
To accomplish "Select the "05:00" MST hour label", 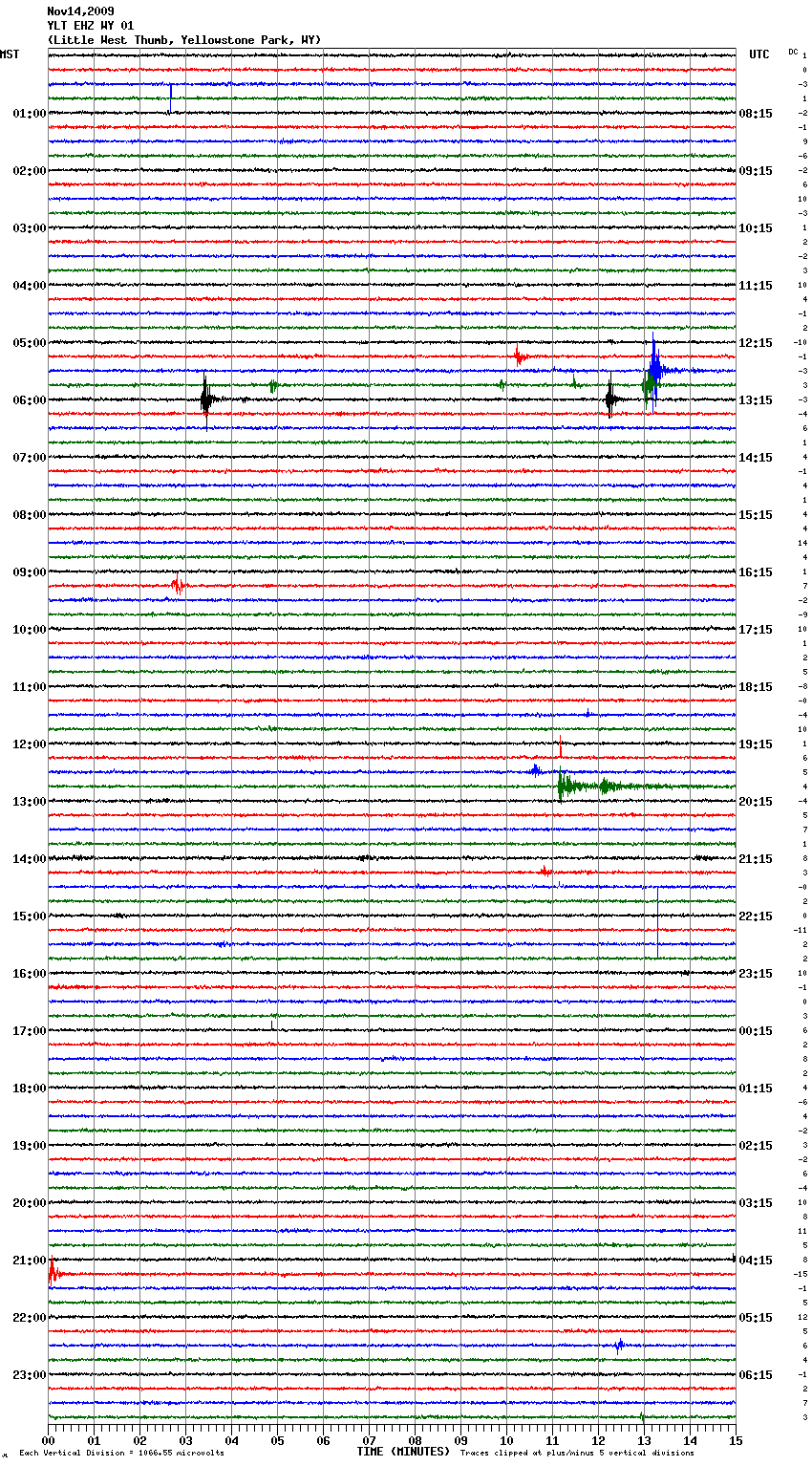I will click(30, 343).
